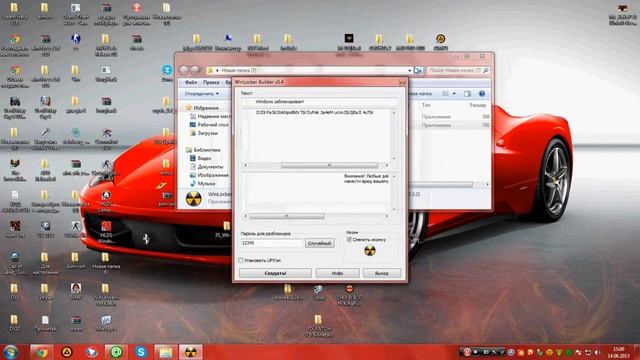Click the Explorer file list horizontal scrollbar
The width and height of the screenshot is (640, 360).
pyautogui.click(x=441, y=185)
